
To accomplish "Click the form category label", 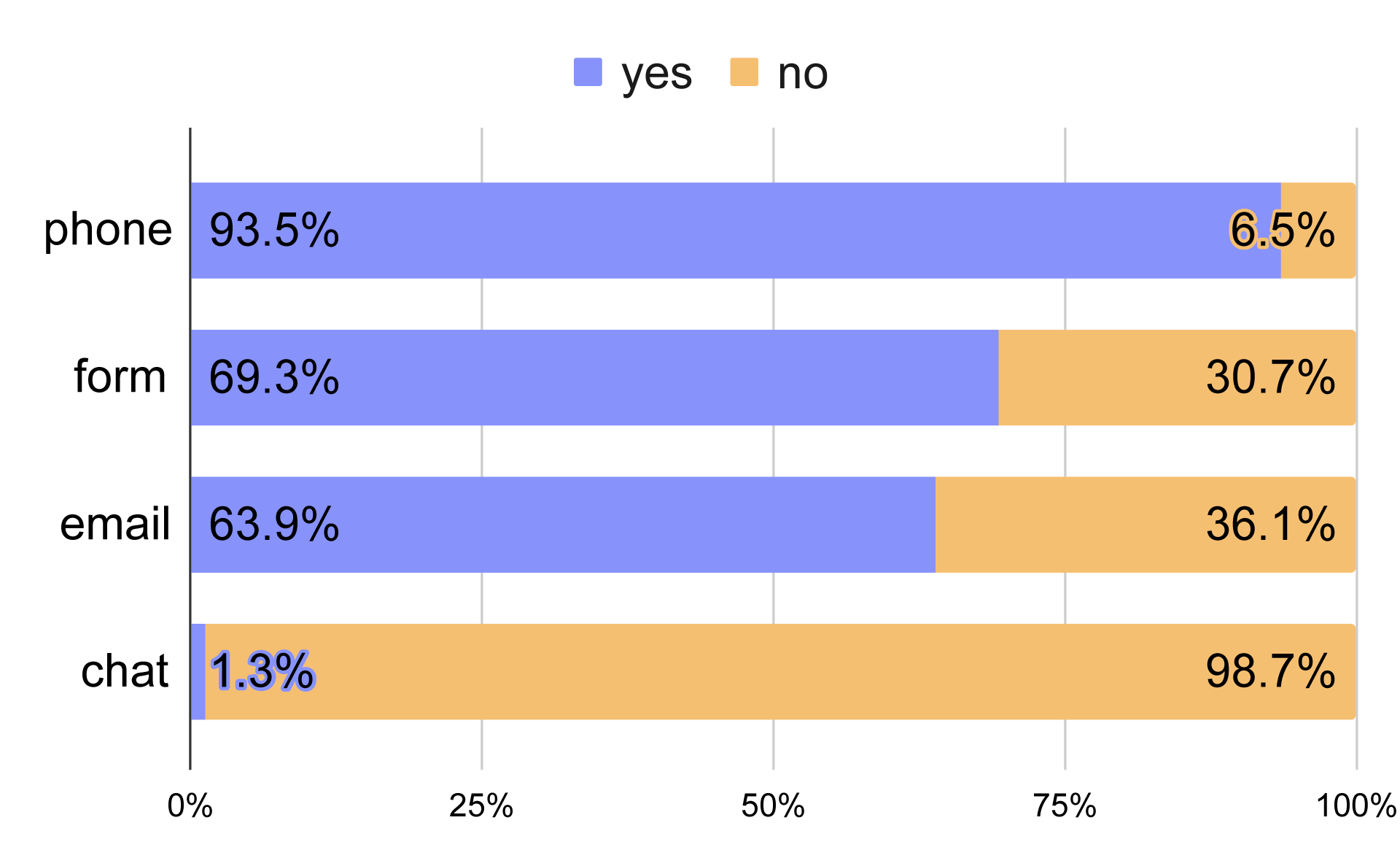I will click(120, 377).
